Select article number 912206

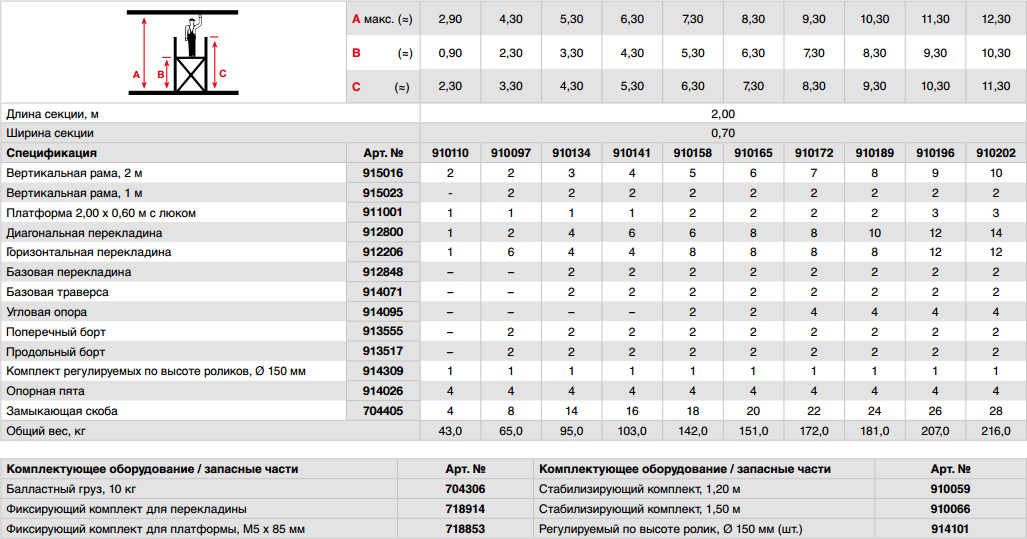pyautogui.click(x=383, y=252)
